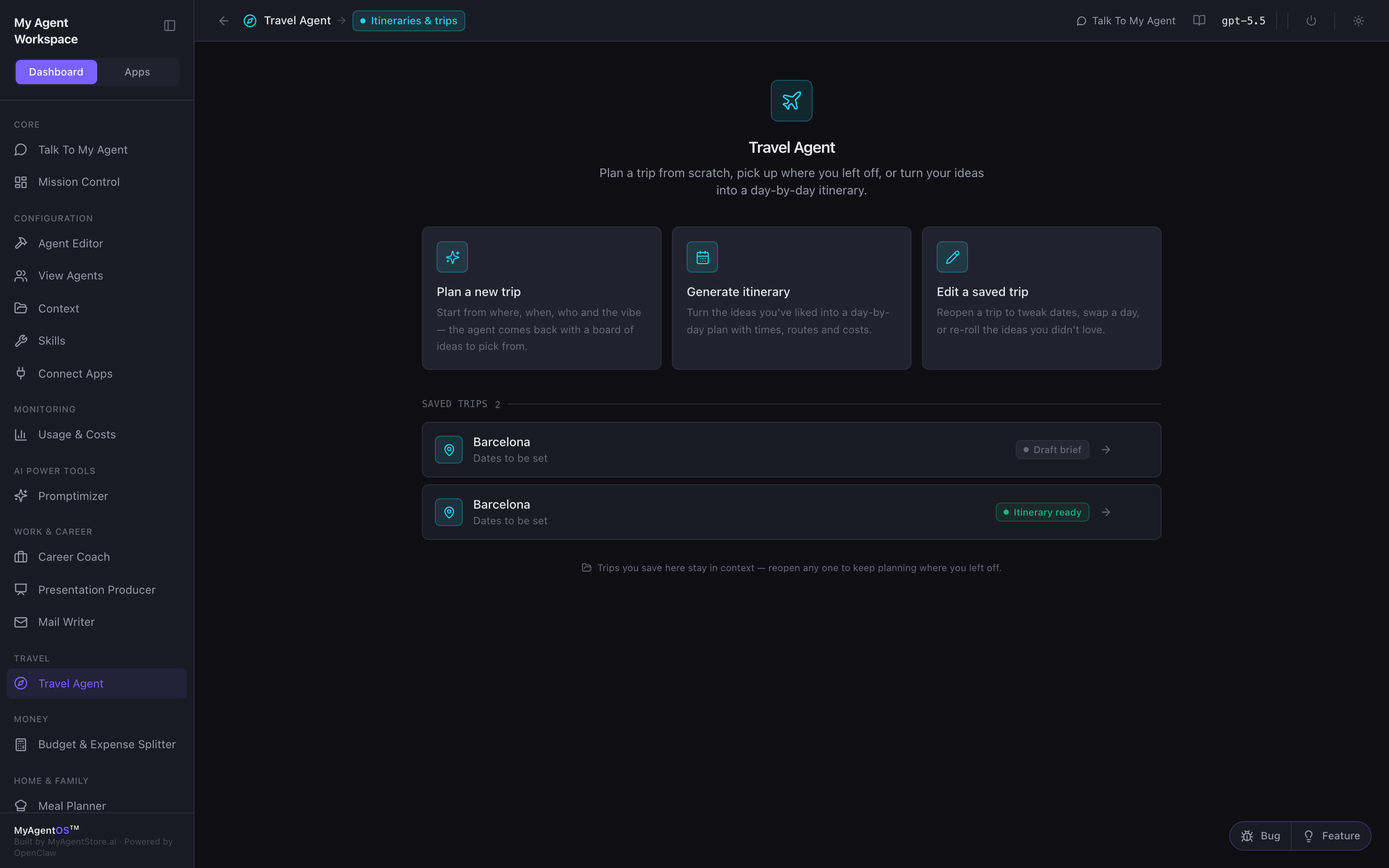Click the Feature request button
Viewport: 1389px width, 868px height.
pyautogui.click(x=1331, y=836)
